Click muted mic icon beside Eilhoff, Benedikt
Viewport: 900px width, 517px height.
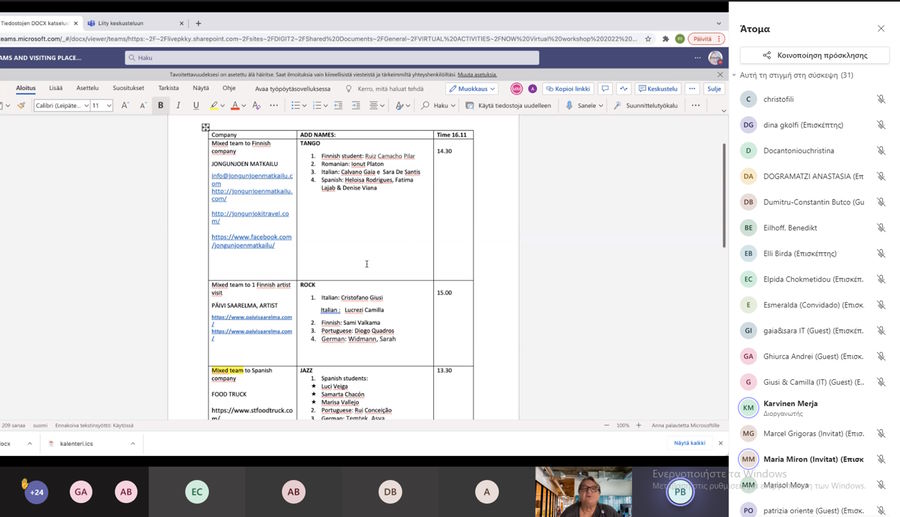881,228
